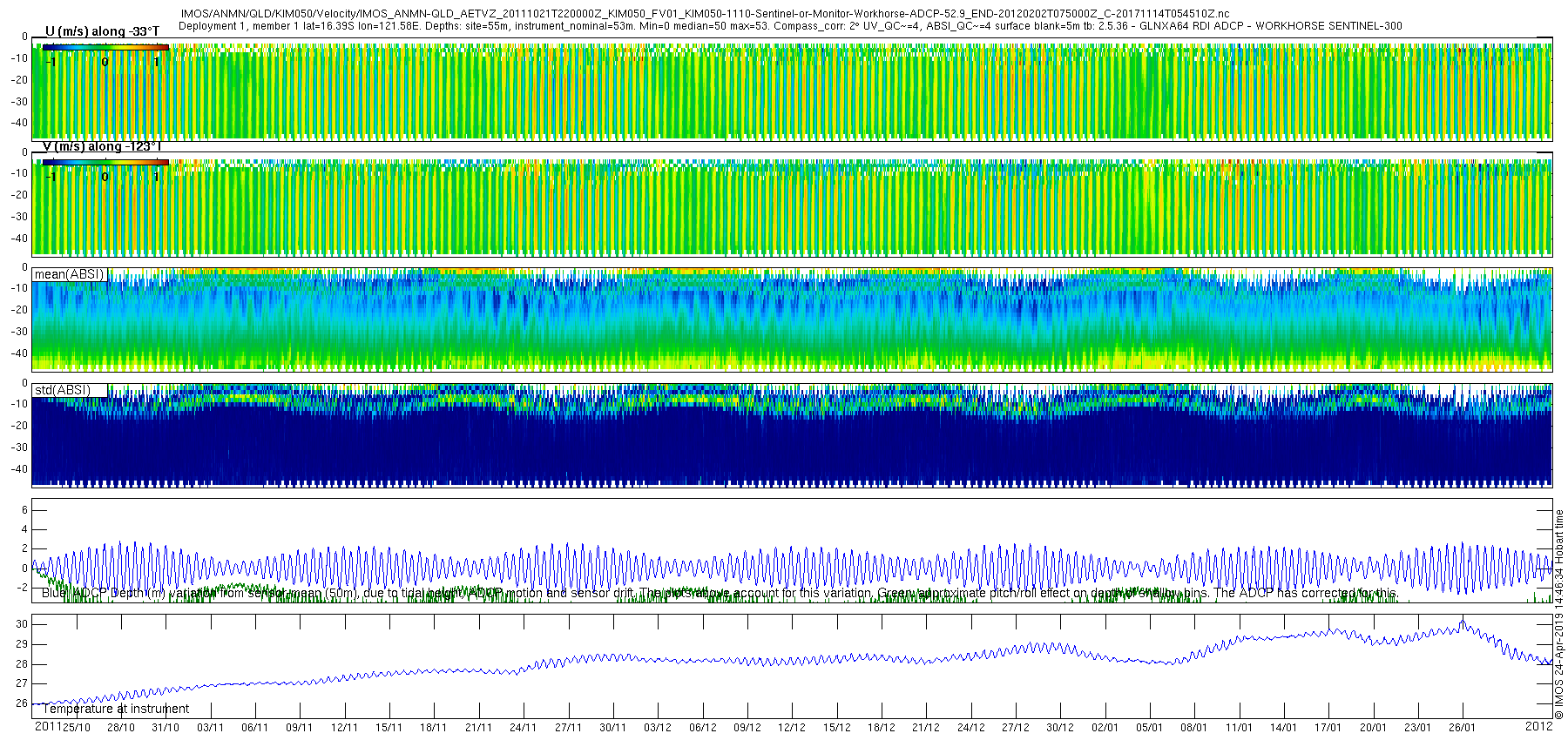Viewport: 1568px width, 740px height.
Task: Click the '21/12' date tick label
Action: (x=926, y=728)
